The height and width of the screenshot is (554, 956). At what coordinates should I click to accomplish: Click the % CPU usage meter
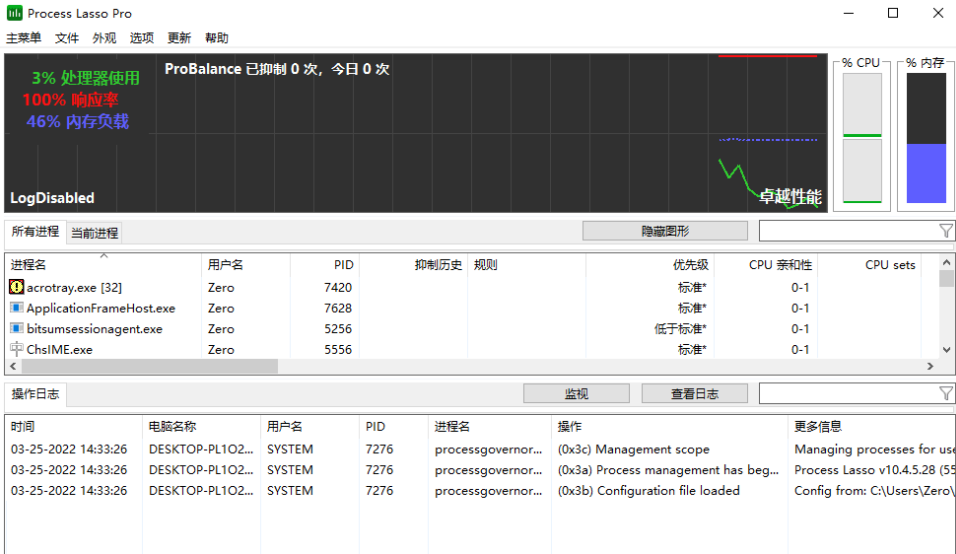point(862,138)
